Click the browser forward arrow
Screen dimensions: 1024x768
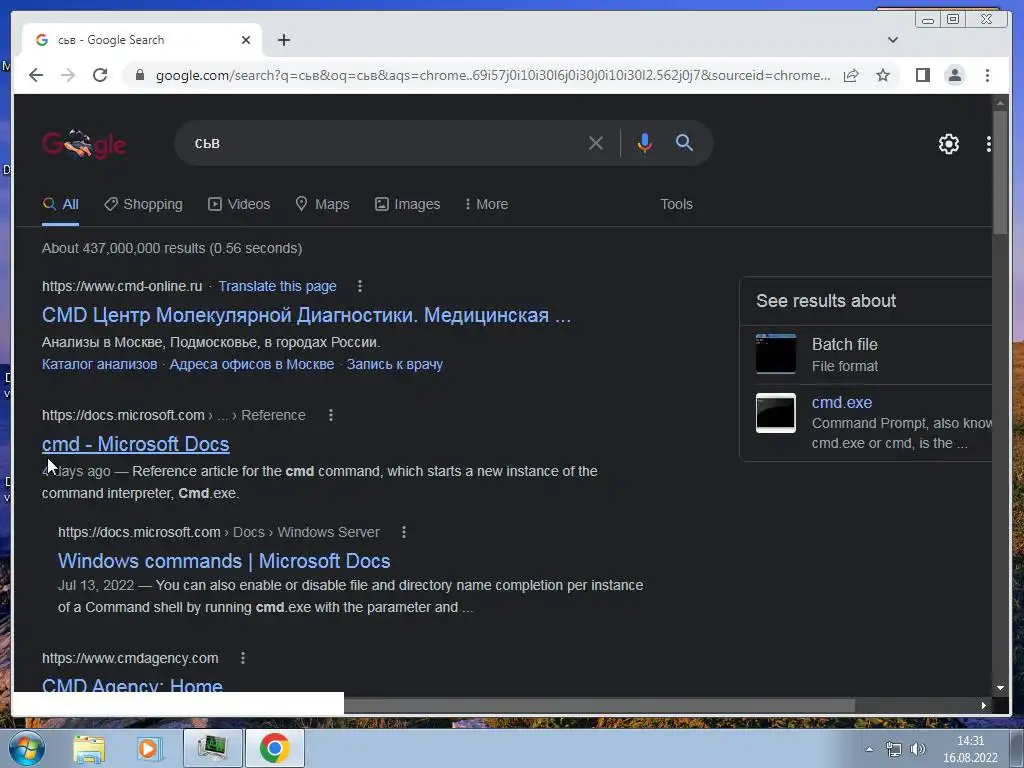point(68,75)
